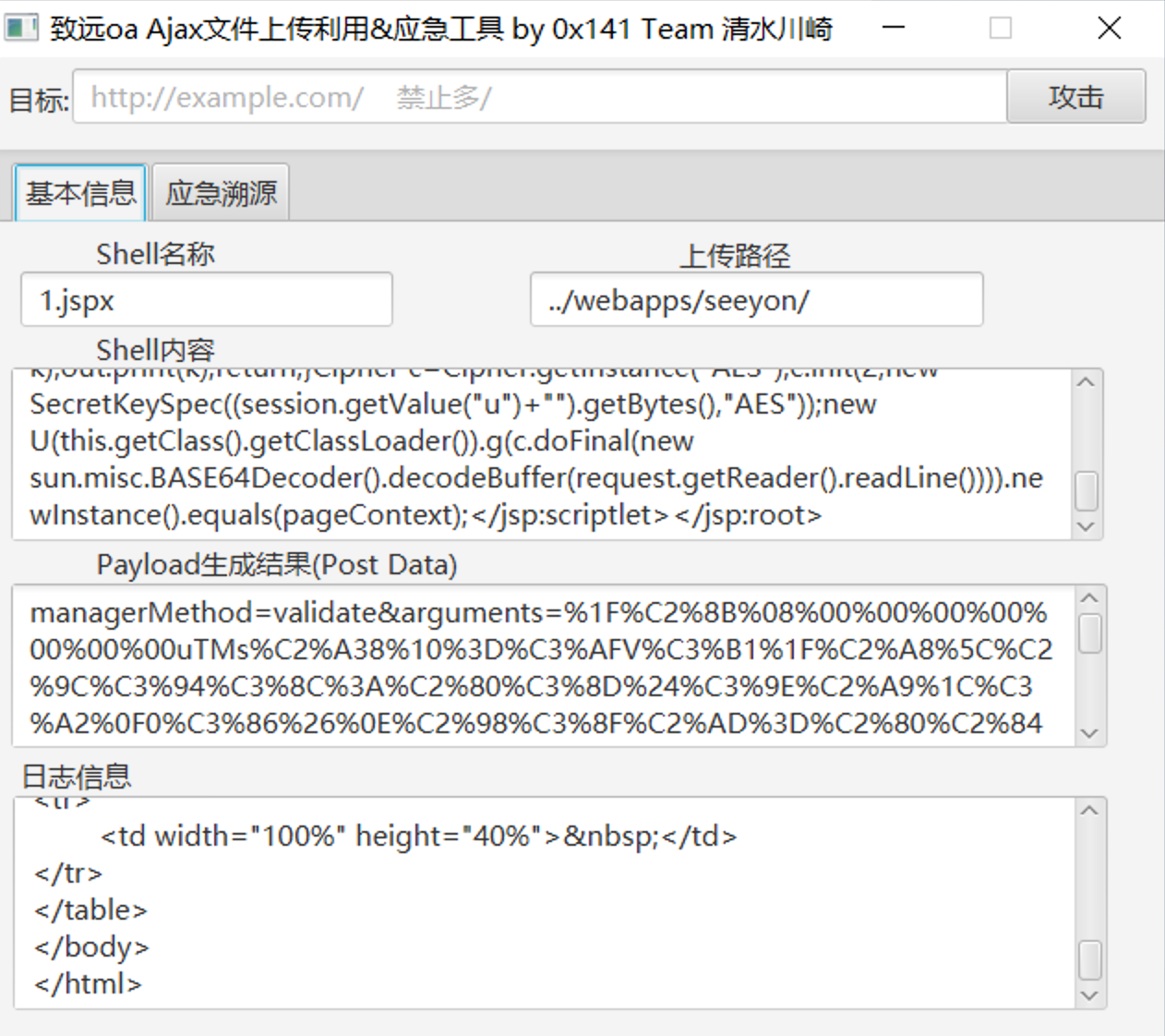Click the td width="100%" line in log
The image size is (1165, 1036).
419,837
